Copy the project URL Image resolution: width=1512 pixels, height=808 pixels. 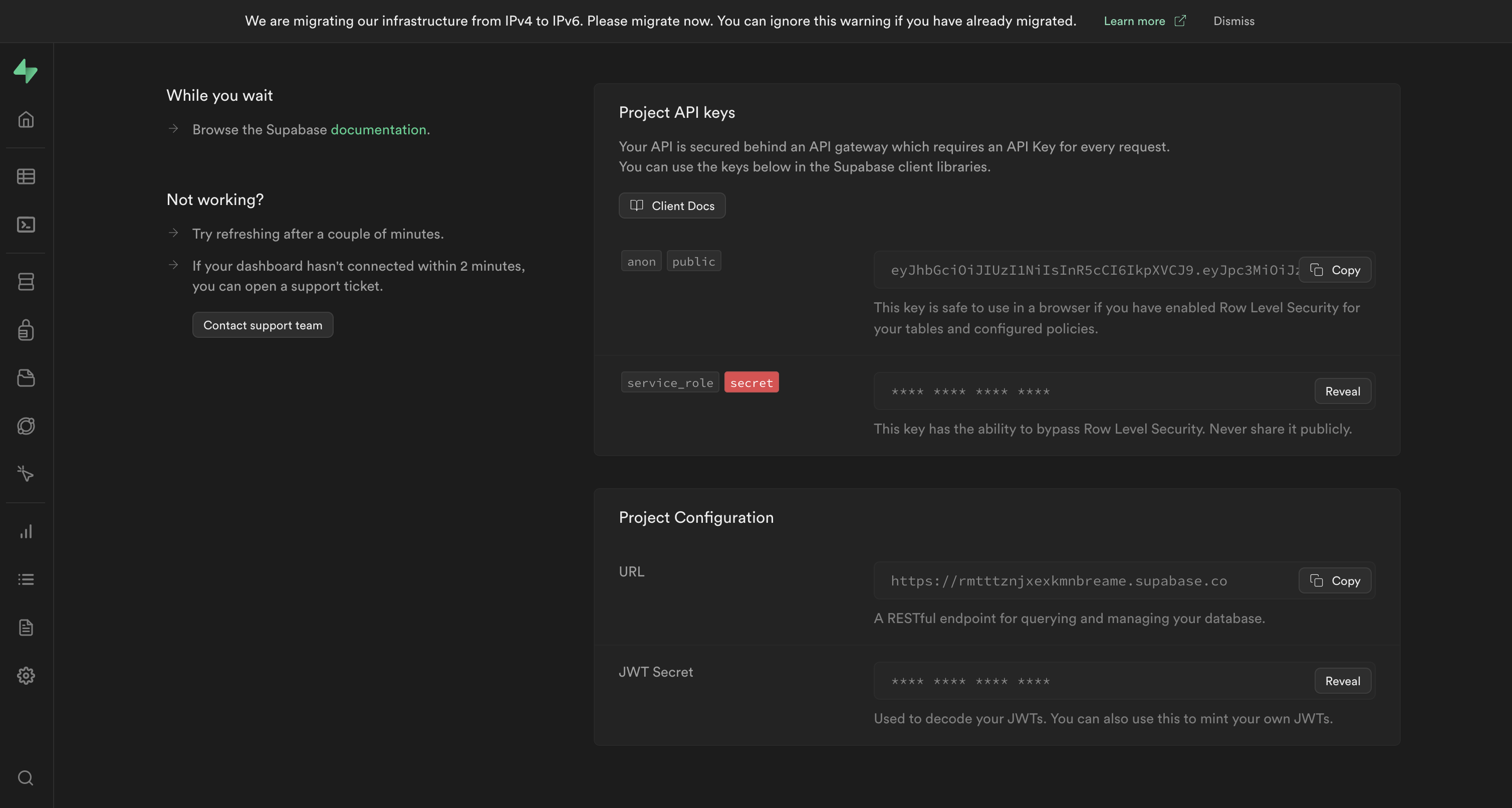tap(1335, 581)
